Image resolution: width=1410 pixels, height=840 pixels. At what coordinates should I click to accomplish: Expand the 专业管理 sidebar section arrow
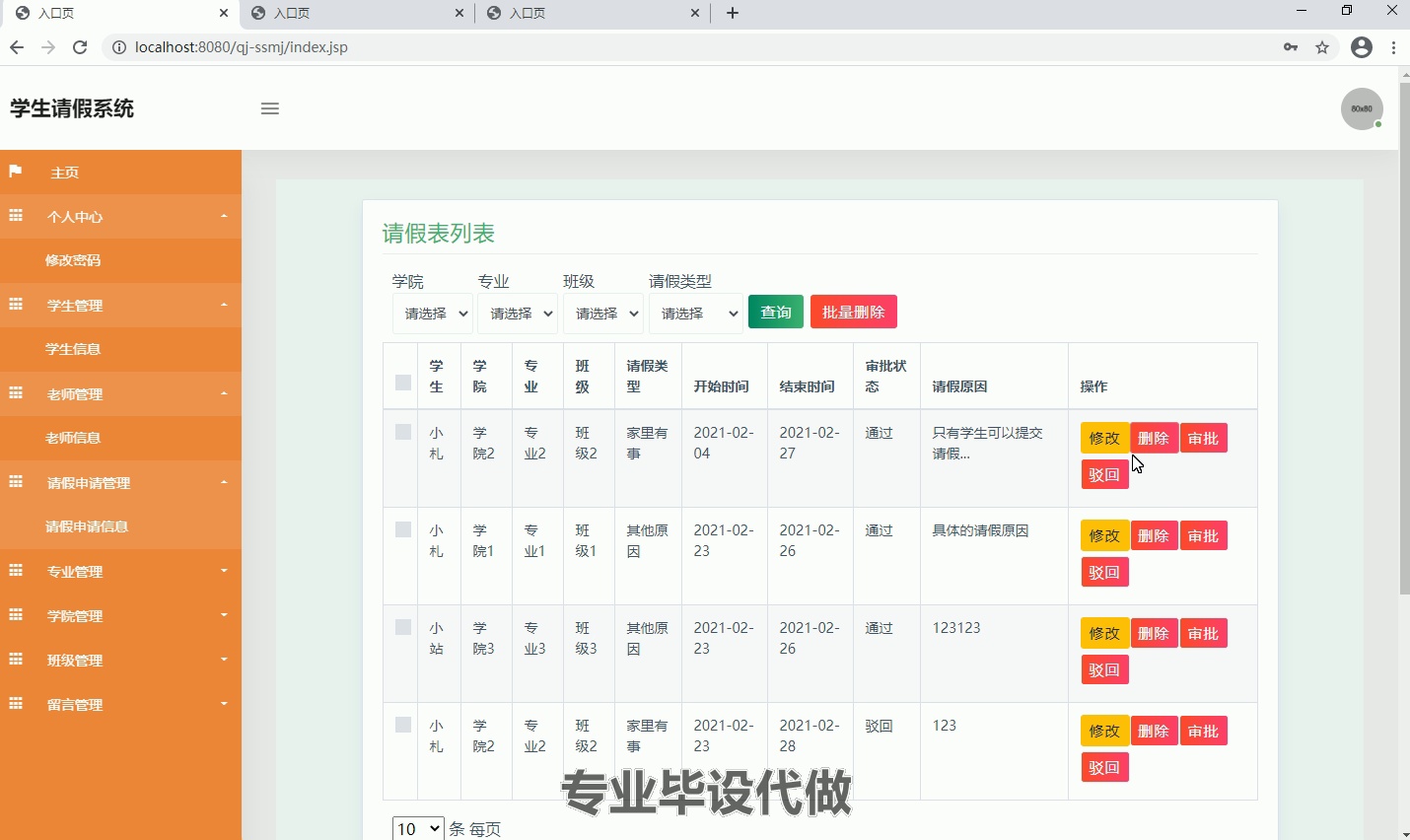[224, 571]
